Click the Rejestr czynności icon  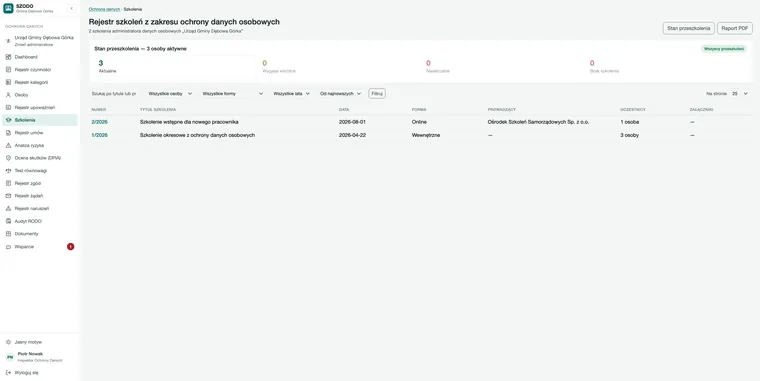(8, 70)
